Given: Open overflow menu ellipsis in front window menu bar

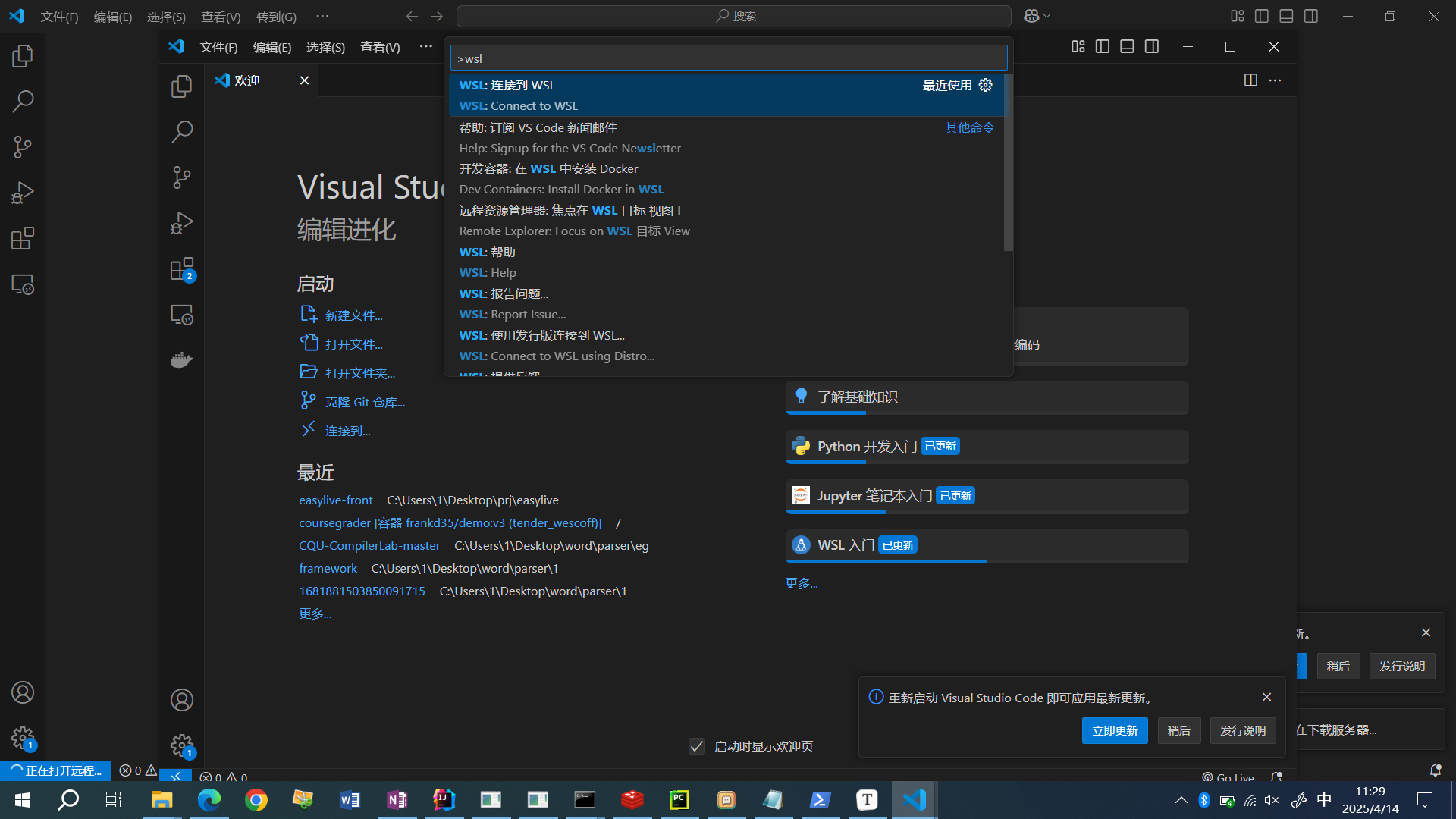Looking at the screenshot, I should pos(426,47).
